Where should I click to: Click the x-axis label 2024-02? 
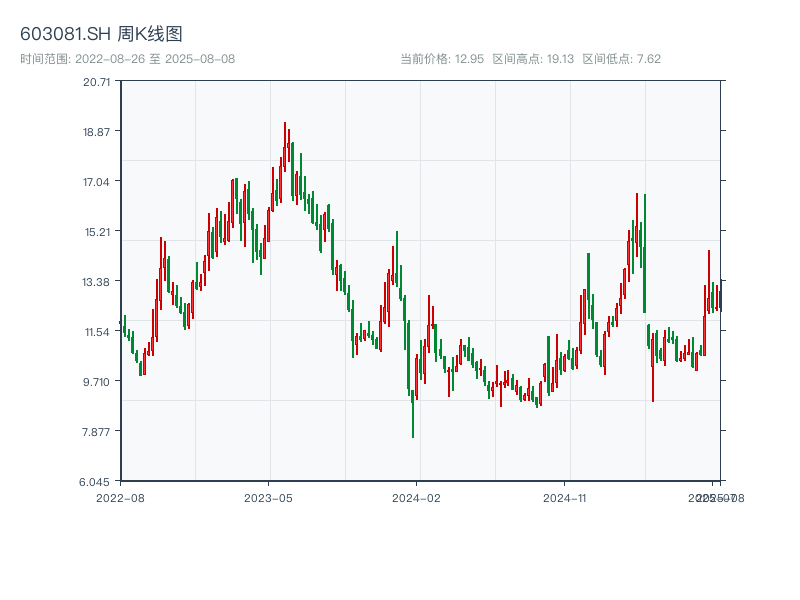(416, 498)
